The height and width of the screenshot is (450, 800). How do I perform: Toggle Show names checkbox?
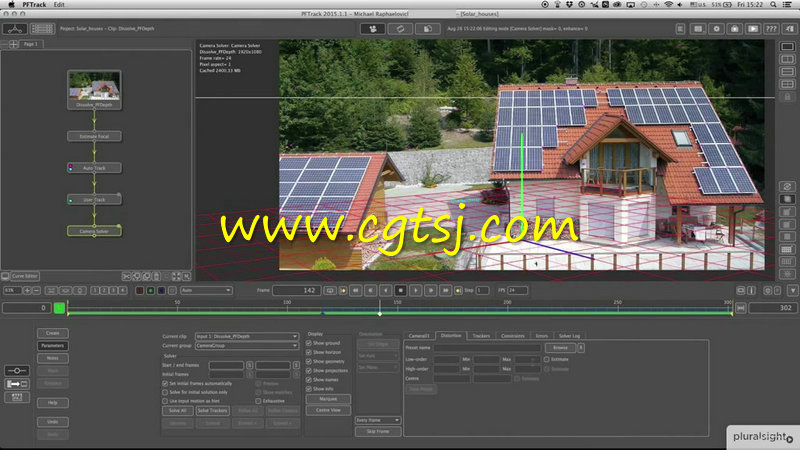point(309,380)
